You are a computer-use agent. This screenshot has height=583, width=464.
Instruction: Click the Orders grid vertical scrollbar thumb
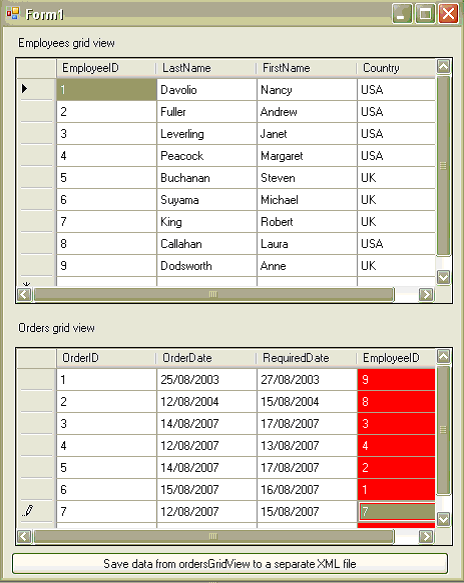coord(443,430)
